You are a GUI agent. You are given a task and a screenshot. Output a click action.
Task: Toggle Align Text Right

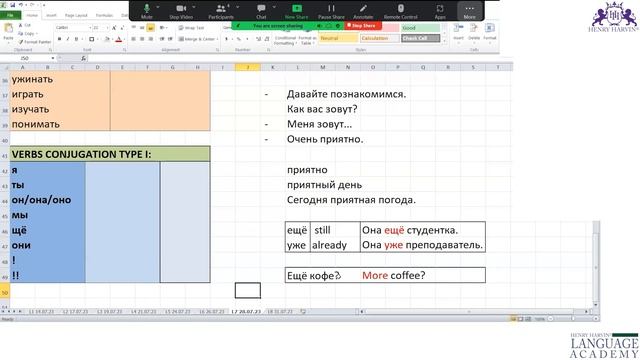pyautogui.click(x=151, y=39)
